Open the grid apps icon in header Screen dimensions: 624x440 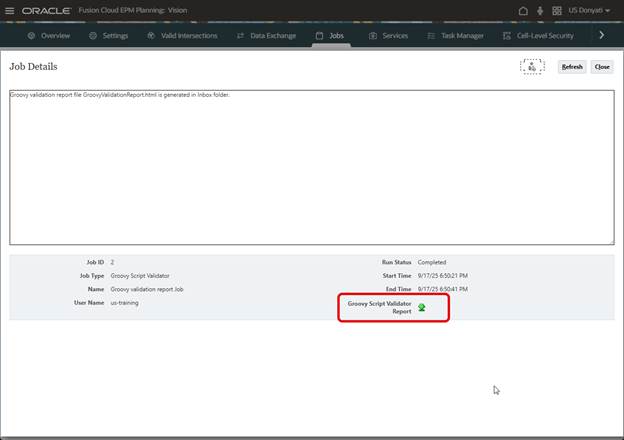coord(557,10)
